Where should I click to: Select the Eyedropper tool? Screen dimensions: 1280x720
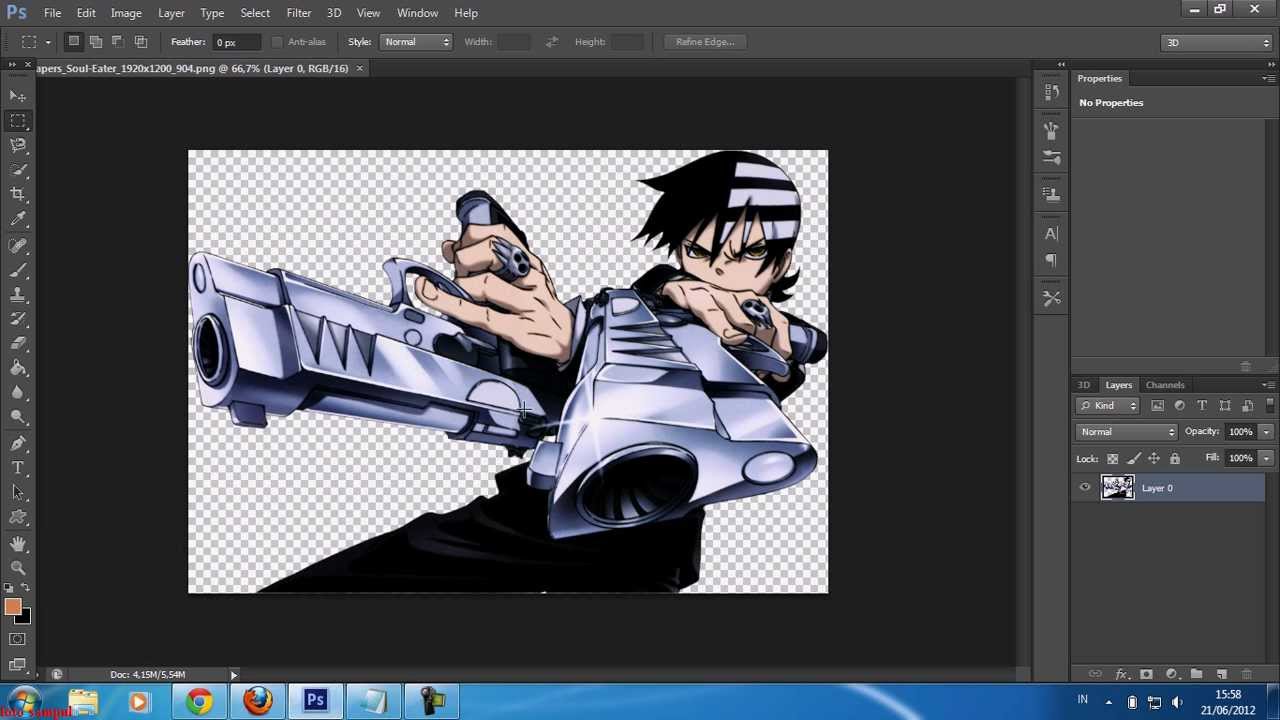(x=18, y=219)
